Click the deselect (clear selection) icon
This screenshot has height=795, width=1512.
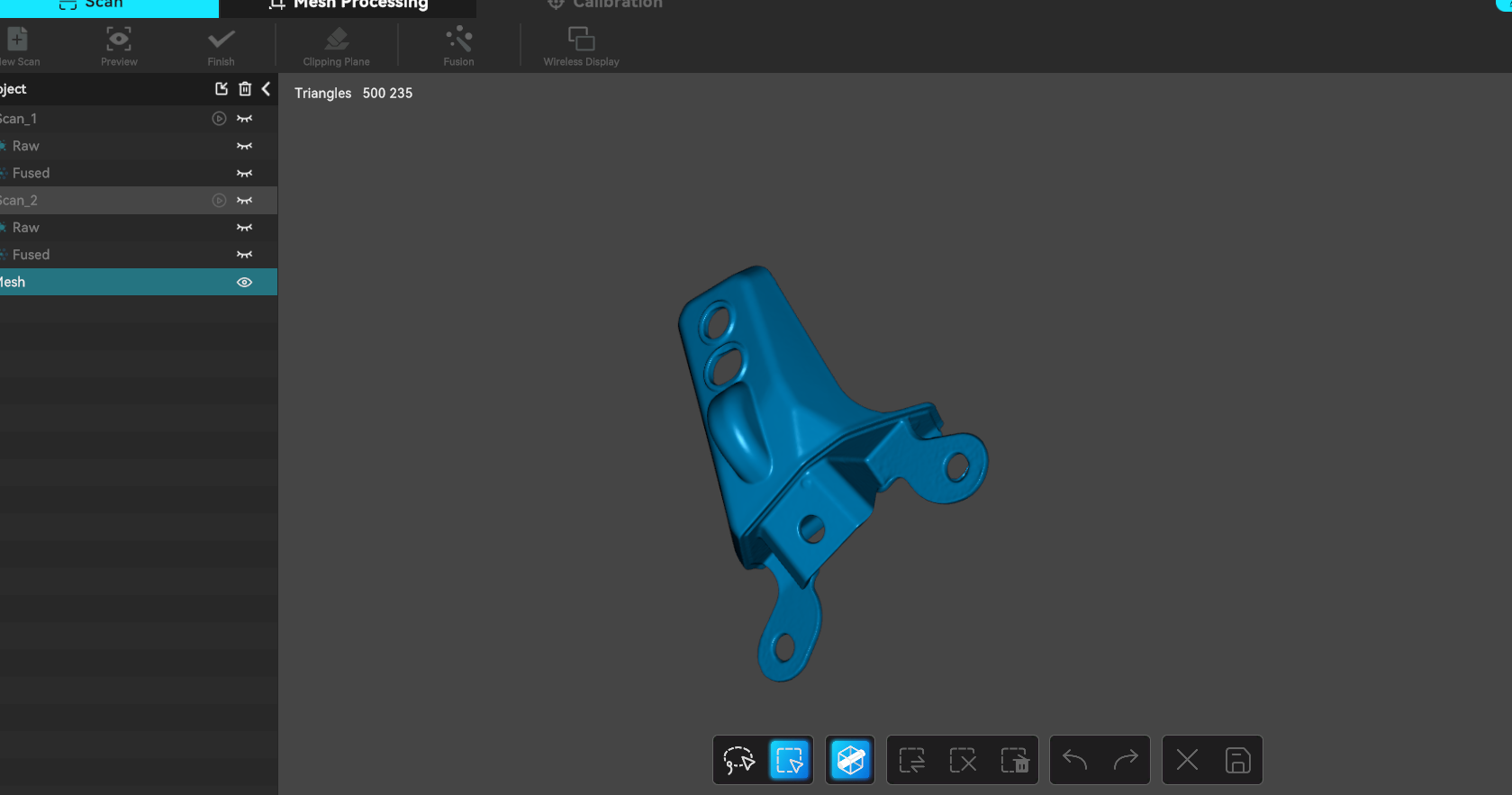tap(963, 760)
